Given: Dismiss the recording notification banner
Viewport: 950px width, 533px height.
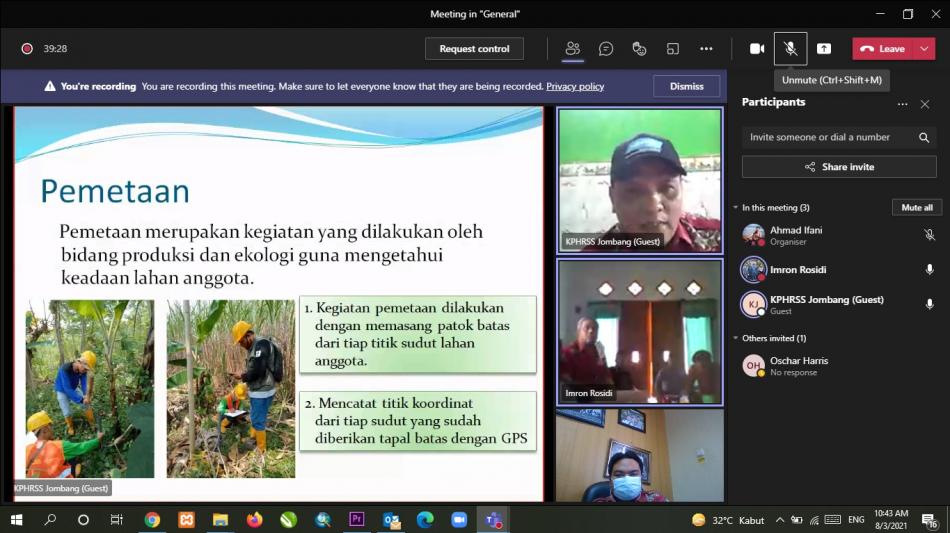Looking at the screenshot, I should 686,87.
